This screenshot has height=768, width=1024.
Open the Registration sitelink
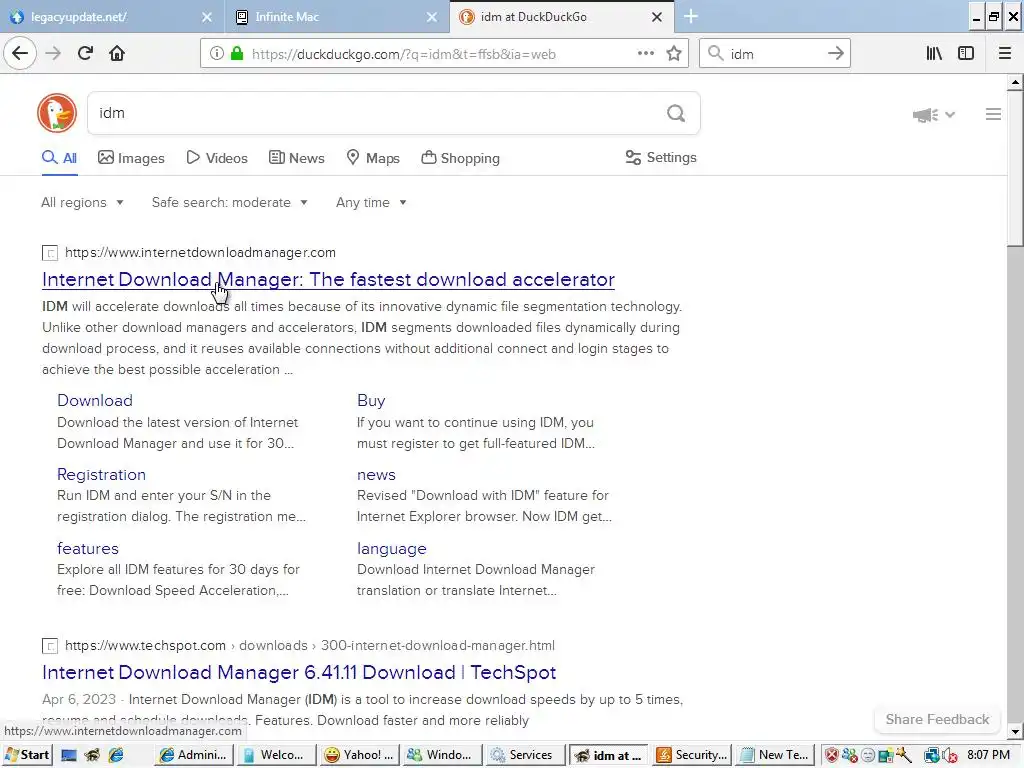click(101, 475)
